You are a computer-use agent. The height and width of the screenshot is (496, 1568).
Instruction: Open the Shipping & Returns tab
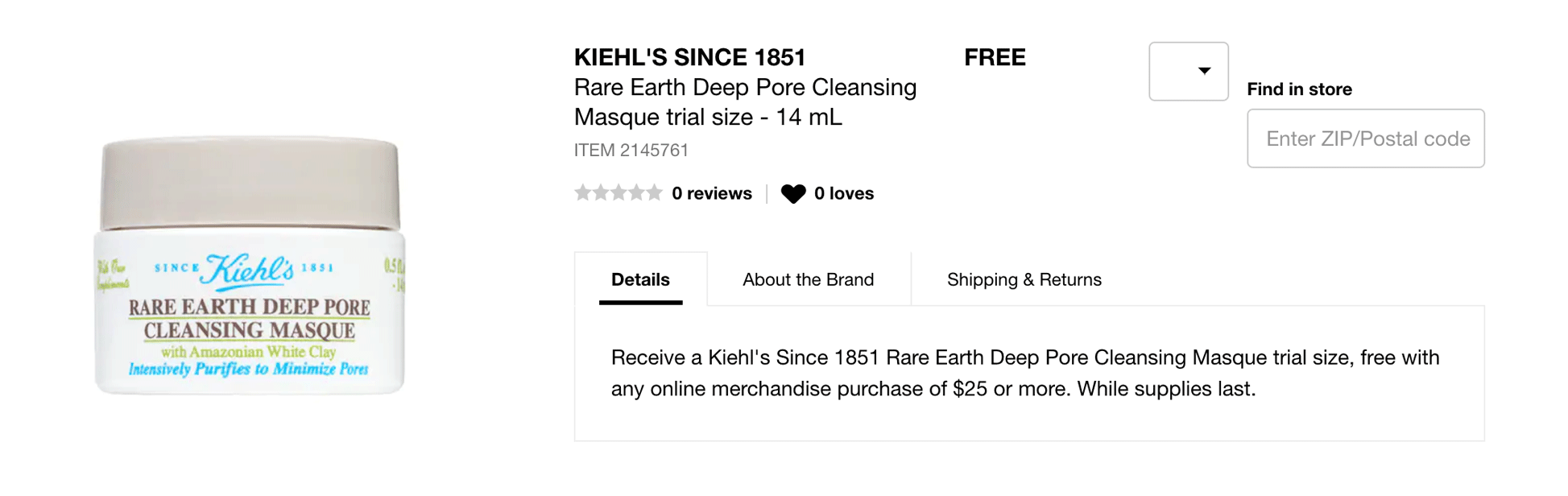1024,279
